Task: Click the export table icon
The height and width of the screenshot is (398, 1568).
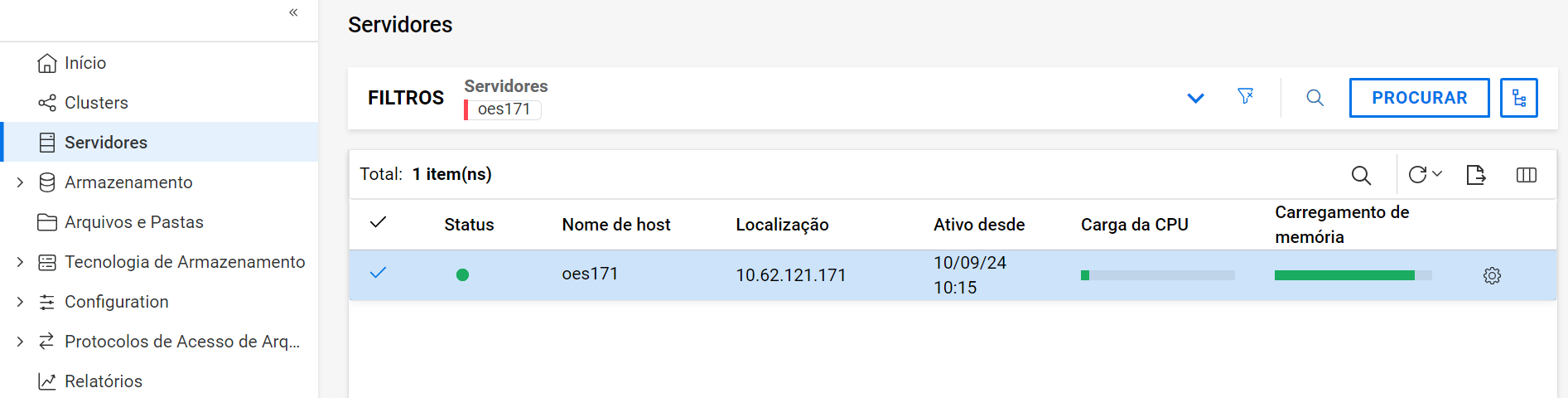Action: tap(1475, 175)
